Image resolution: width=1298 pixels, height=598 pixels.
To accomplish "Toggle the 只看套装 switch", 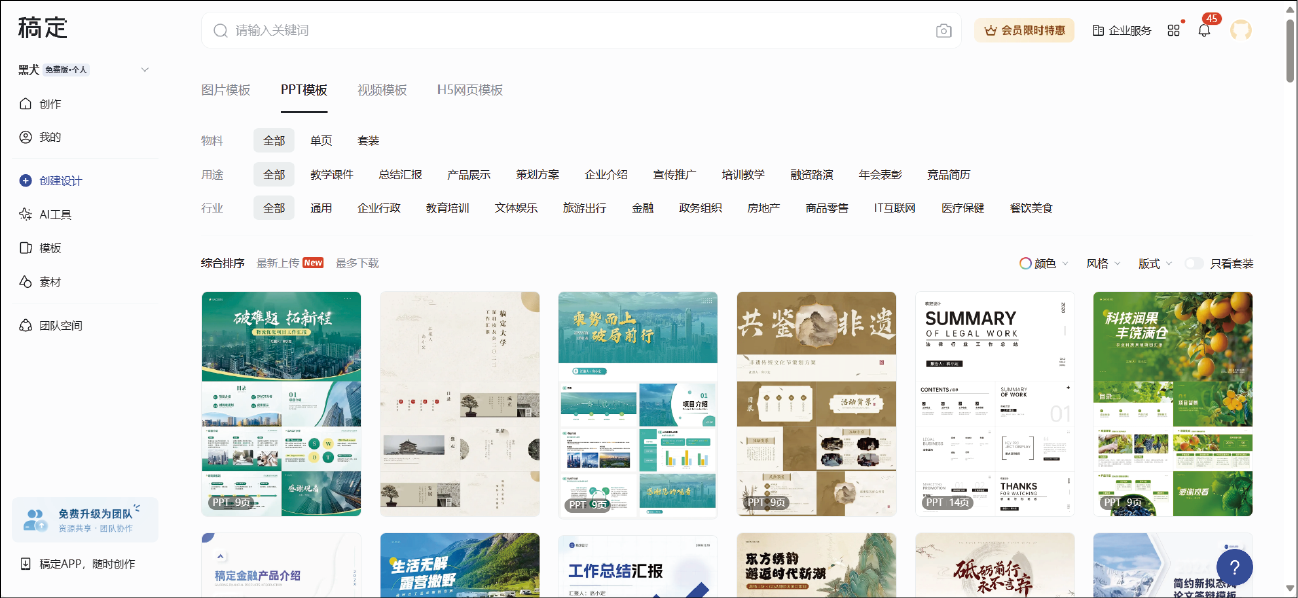I will pyautogui.click(x=1193, y=264).
